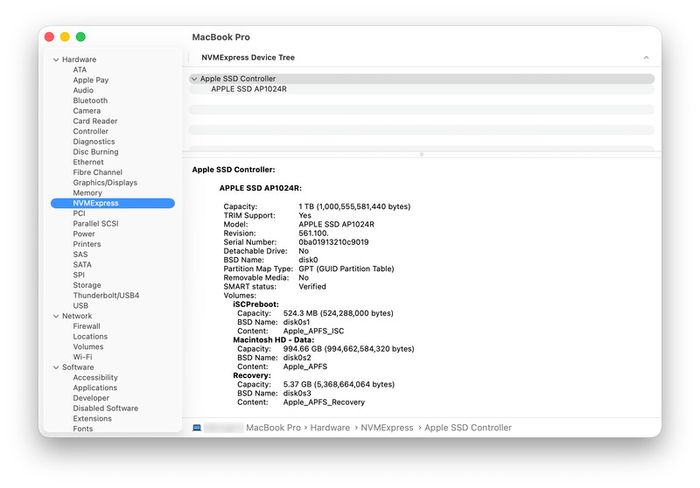
Task: Show Wi-Fi network information
Action: (x=83, y=357)
